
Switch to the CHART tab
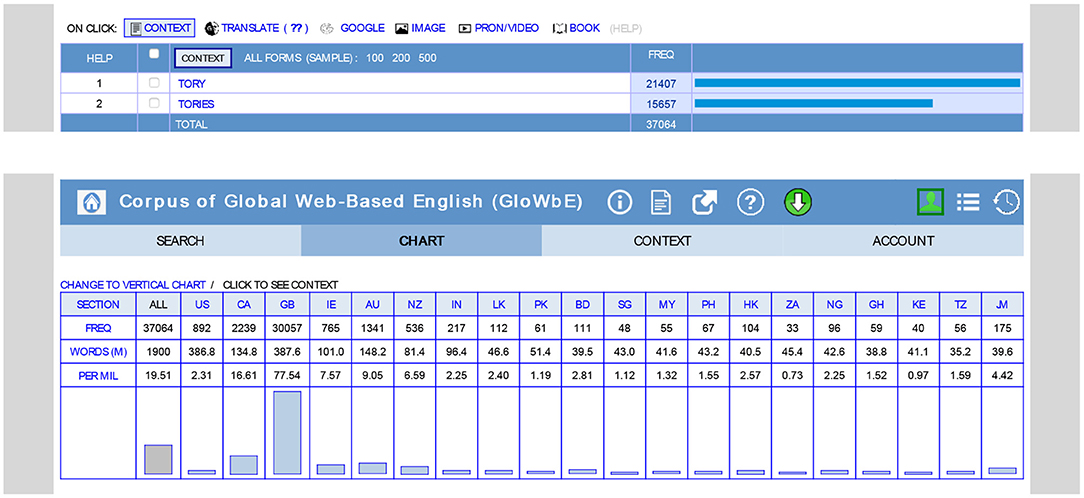point(421,241)
